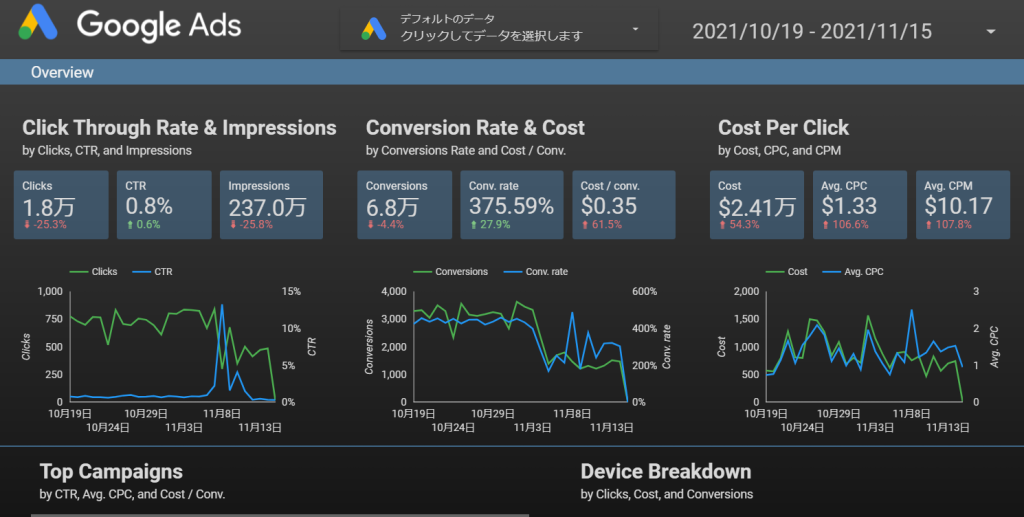Switch to the Overview tab
Screen dimensions: 1024x517
tap(62, 72)
